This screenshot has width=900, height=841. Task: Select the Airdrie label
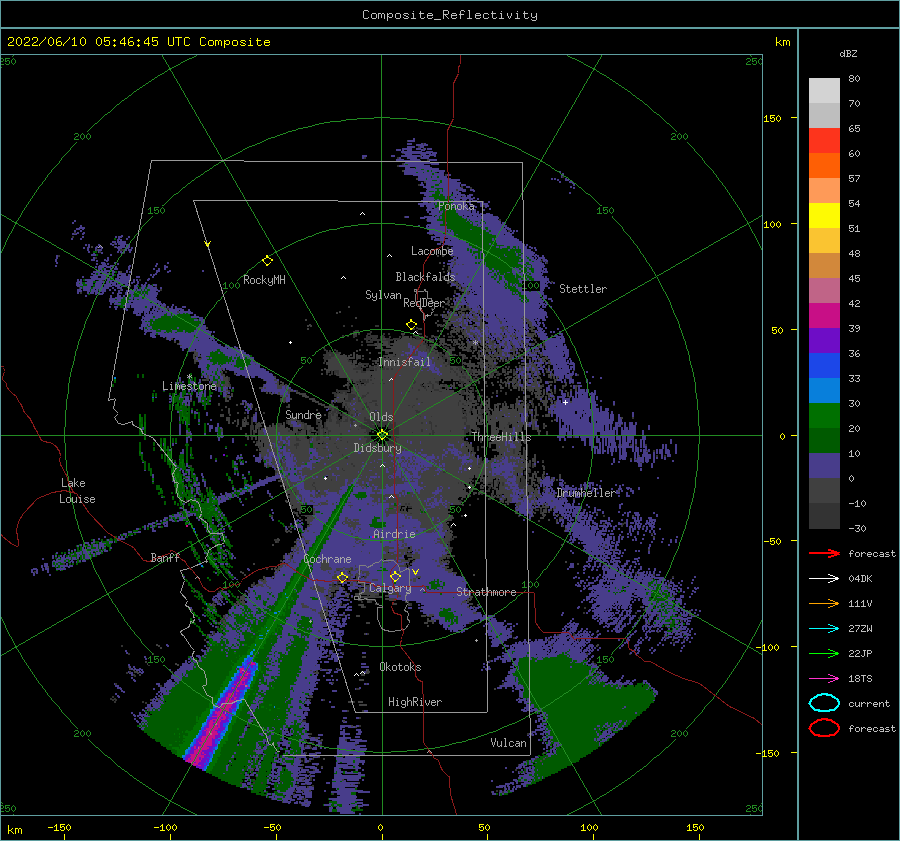click(x=394, y=534)
